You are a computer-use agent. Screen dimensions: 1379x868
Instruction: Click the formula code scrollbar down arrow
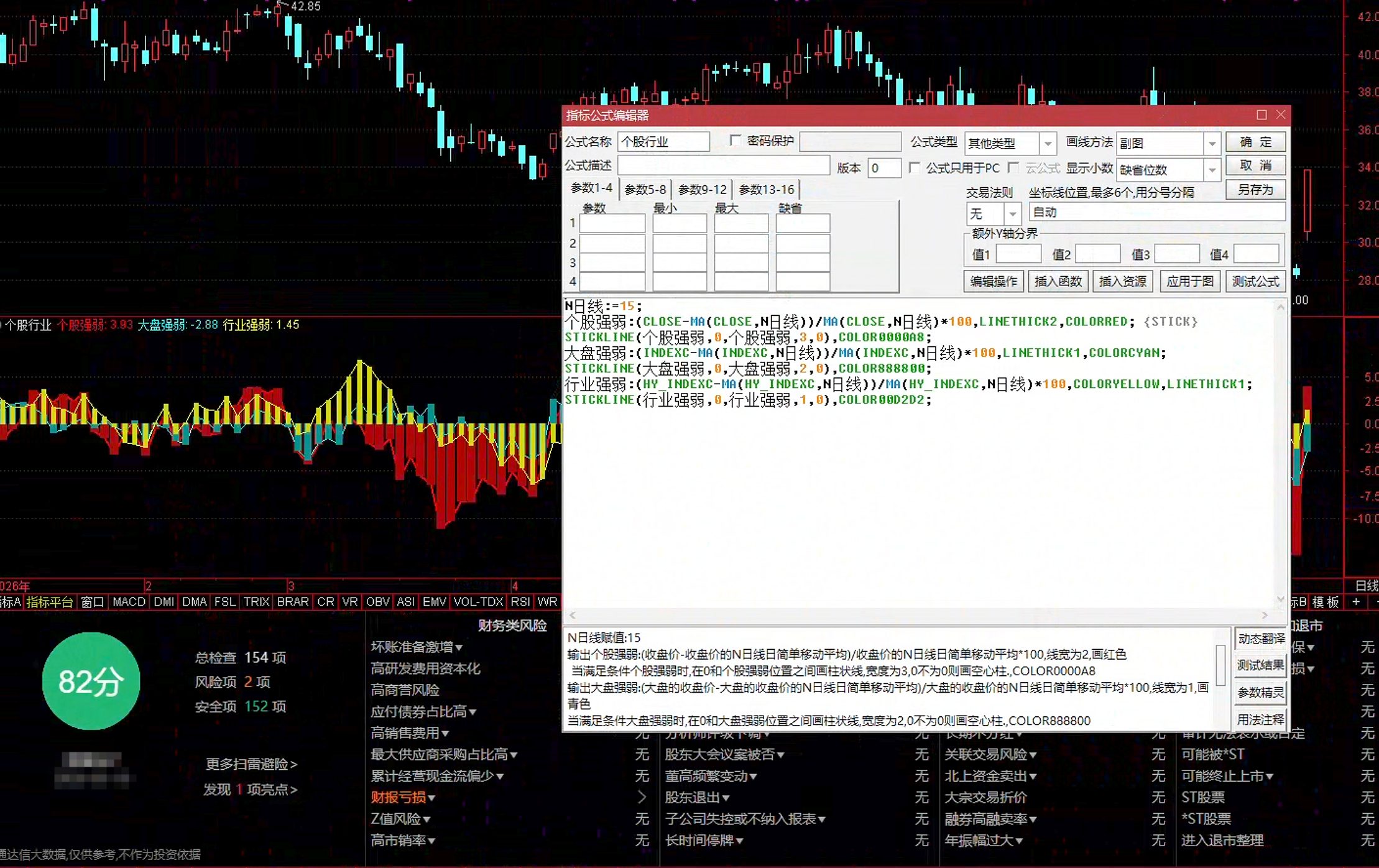[1280, 599]
